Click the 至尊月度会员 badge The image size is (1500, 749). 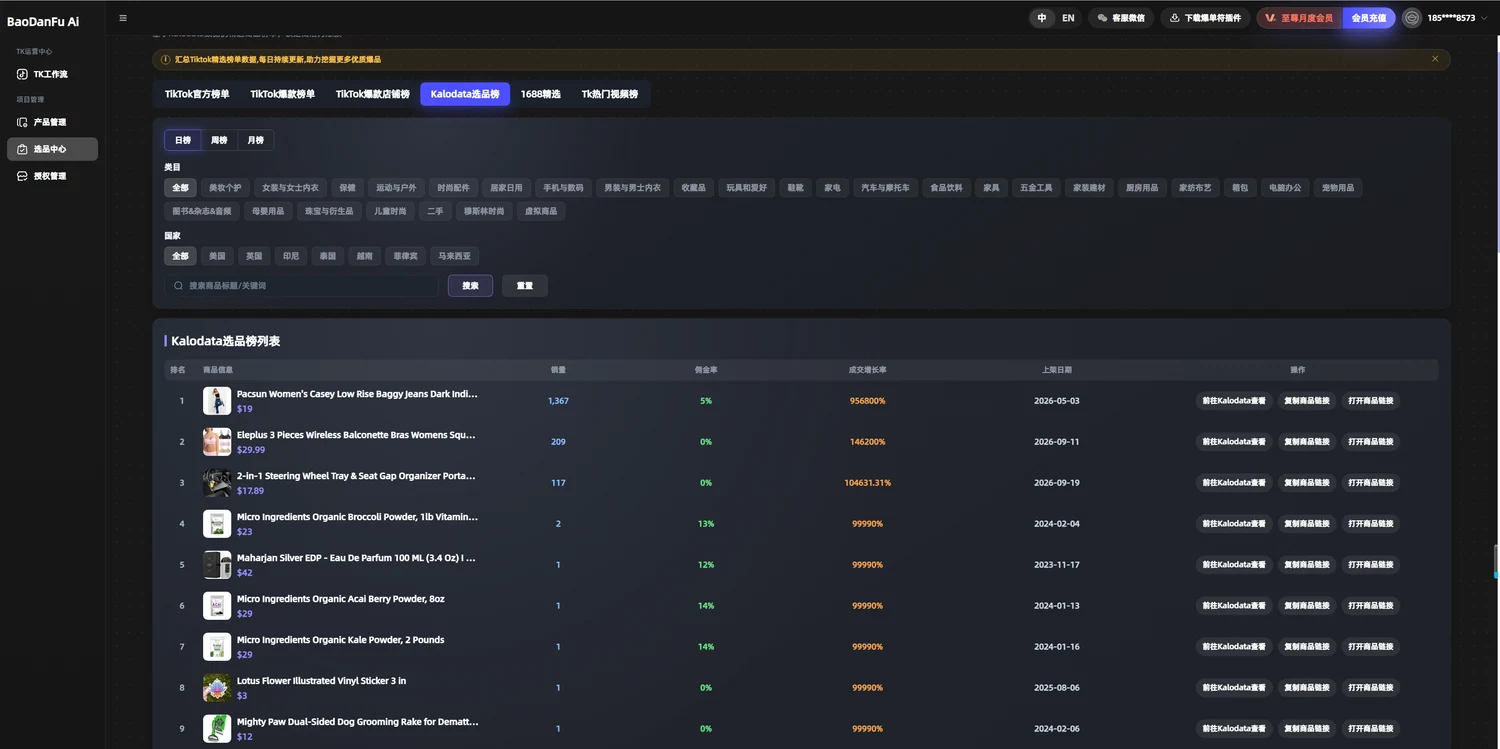coord(1300,18)
